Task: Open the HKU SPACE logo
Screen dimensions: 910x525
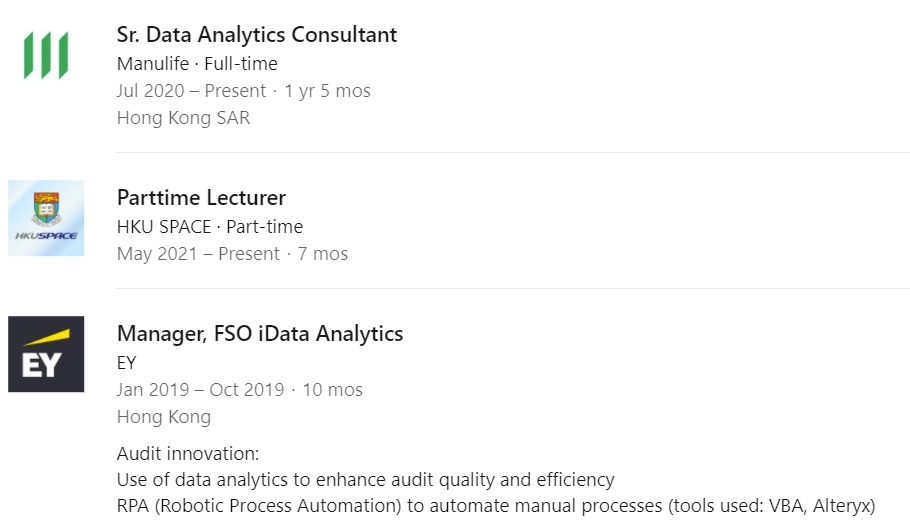Action: point(46,218)
